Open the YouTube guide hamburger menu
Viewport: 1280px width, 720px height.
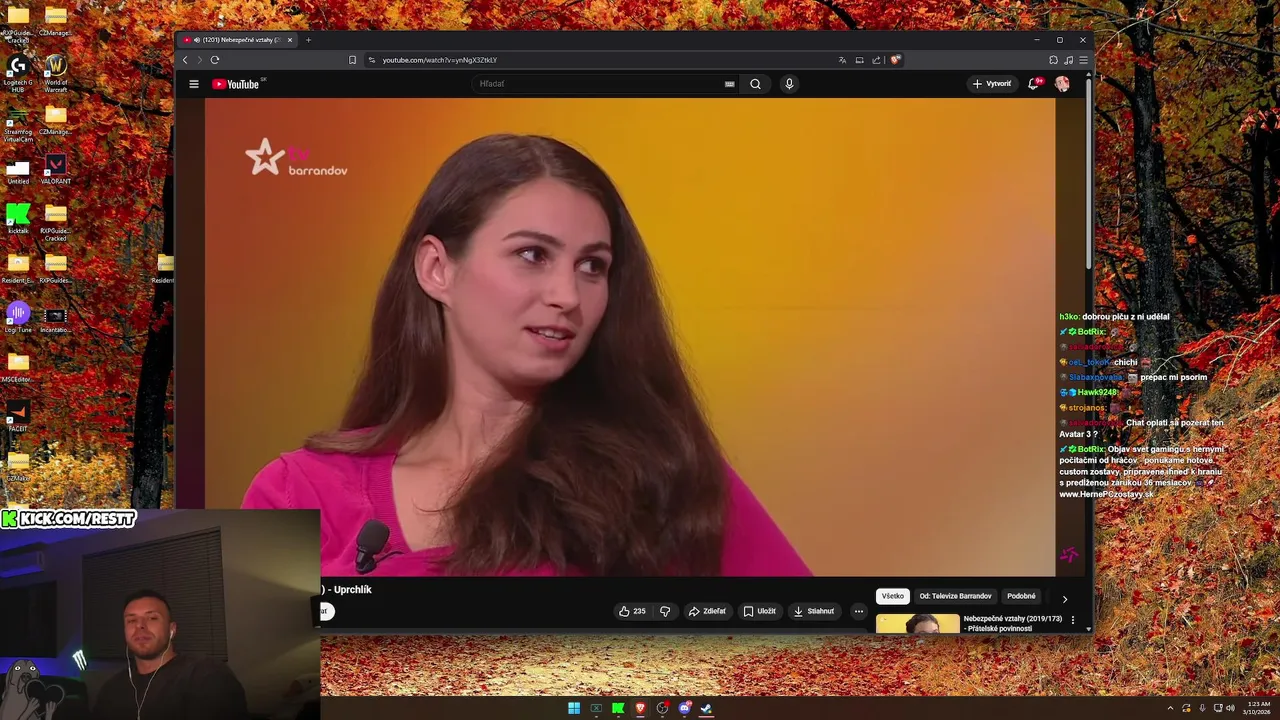[194, 84]
